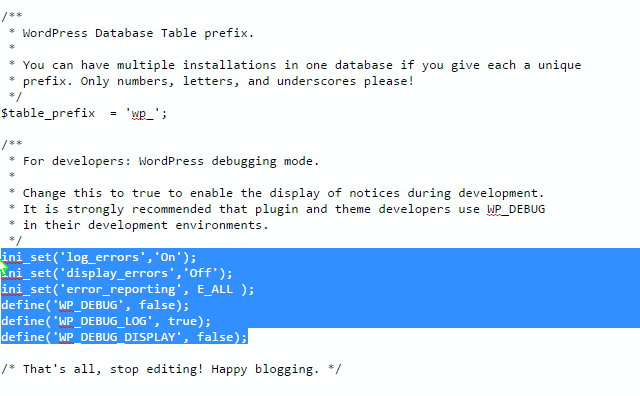This screenshot has height=396, width=640.
Task: Click ini_set log_errors line
Action: 99,257
